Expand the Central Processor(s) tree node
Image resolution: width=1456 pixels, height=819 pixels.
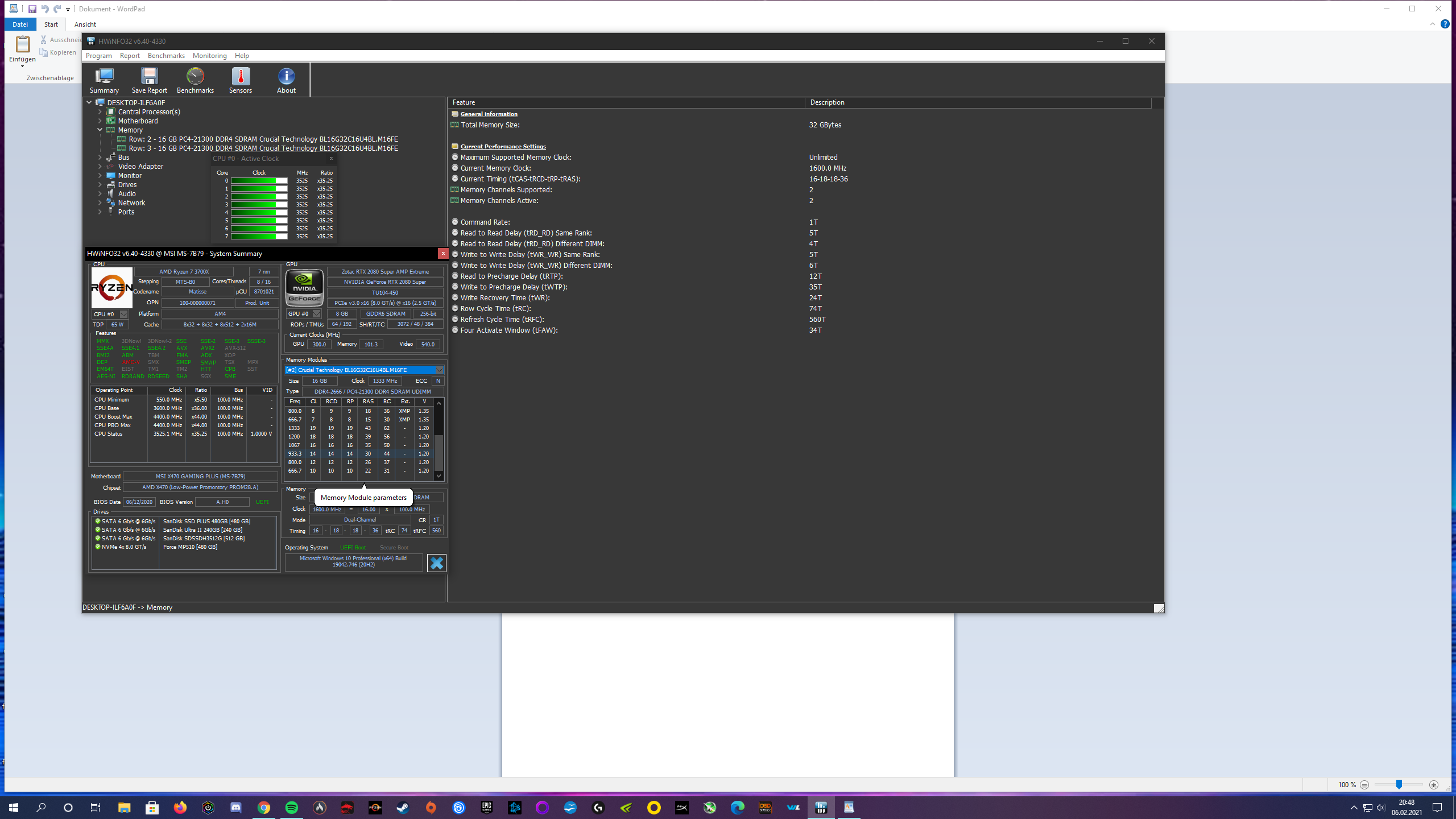100,112
